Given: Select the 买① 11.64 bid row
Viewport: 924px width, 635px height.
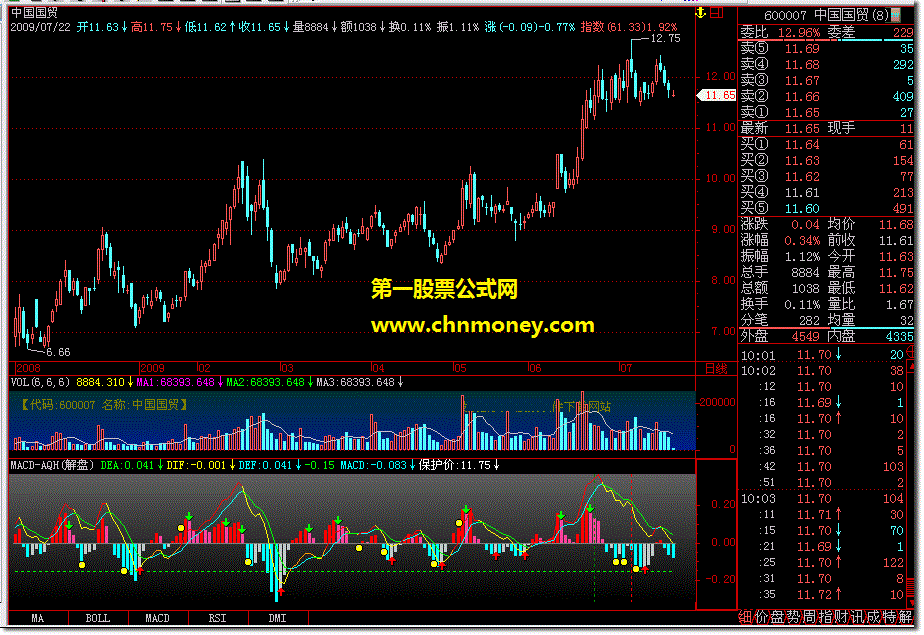Looking at the screenshot, I should pos(826,144).
